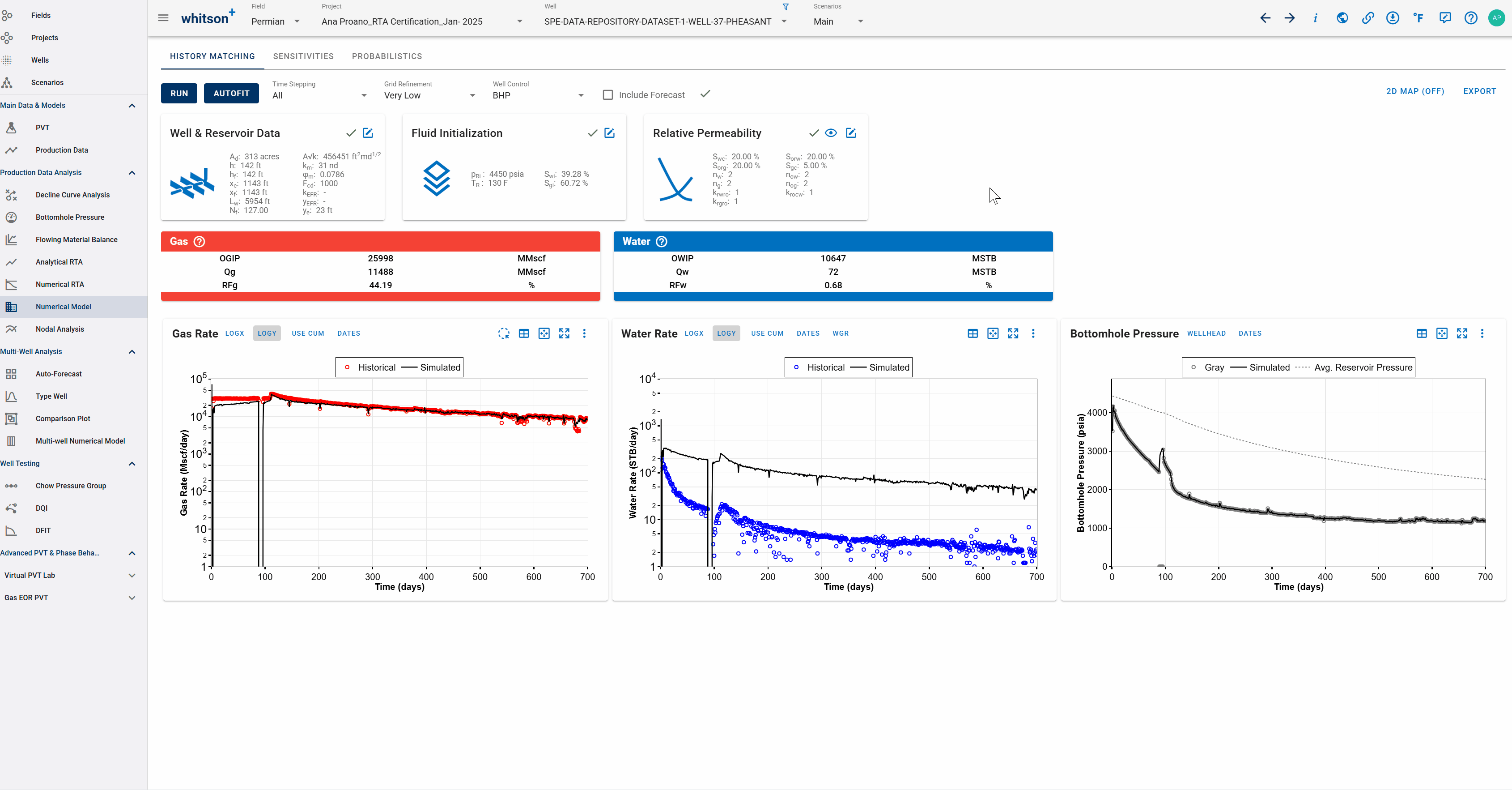Toggle DATES on Bottomhole Pressure plot

coord(1249,333)
